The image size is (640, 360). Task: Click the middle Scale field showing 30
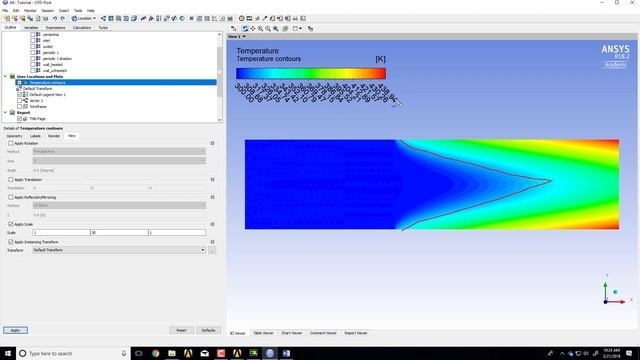(119, 232)
